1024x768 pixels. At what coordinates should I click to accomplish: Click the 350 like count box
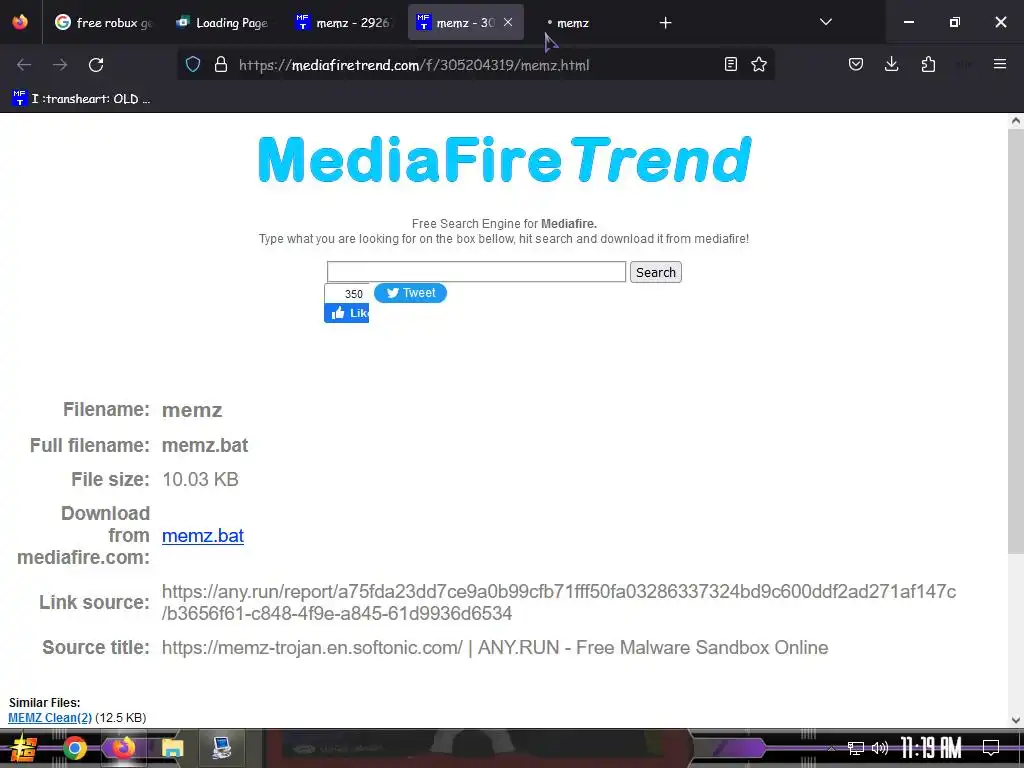point(347,293)
